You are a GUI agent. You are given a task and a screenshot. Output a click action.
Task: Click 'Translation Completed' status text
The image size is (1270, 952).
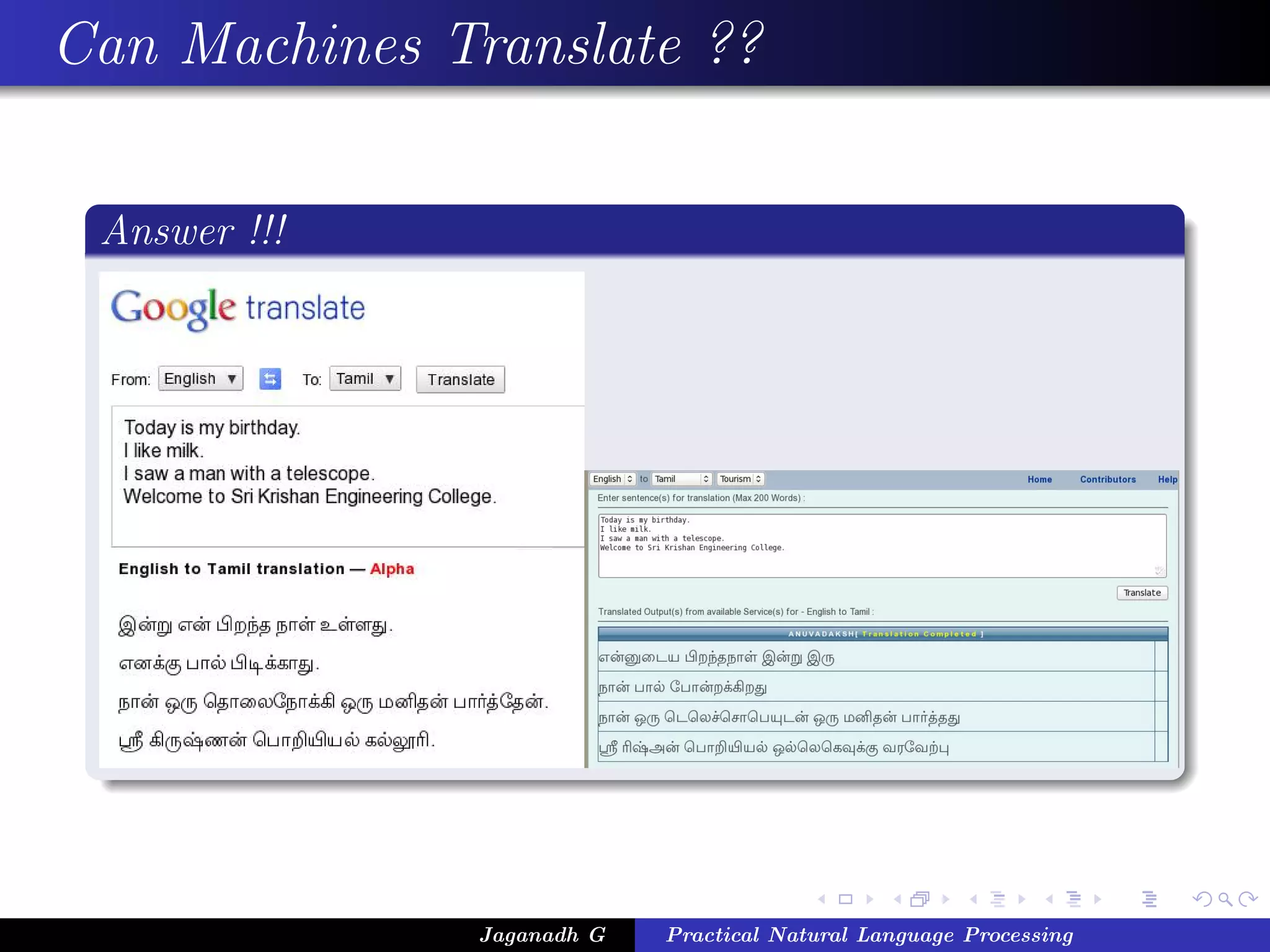coord(919,634)
